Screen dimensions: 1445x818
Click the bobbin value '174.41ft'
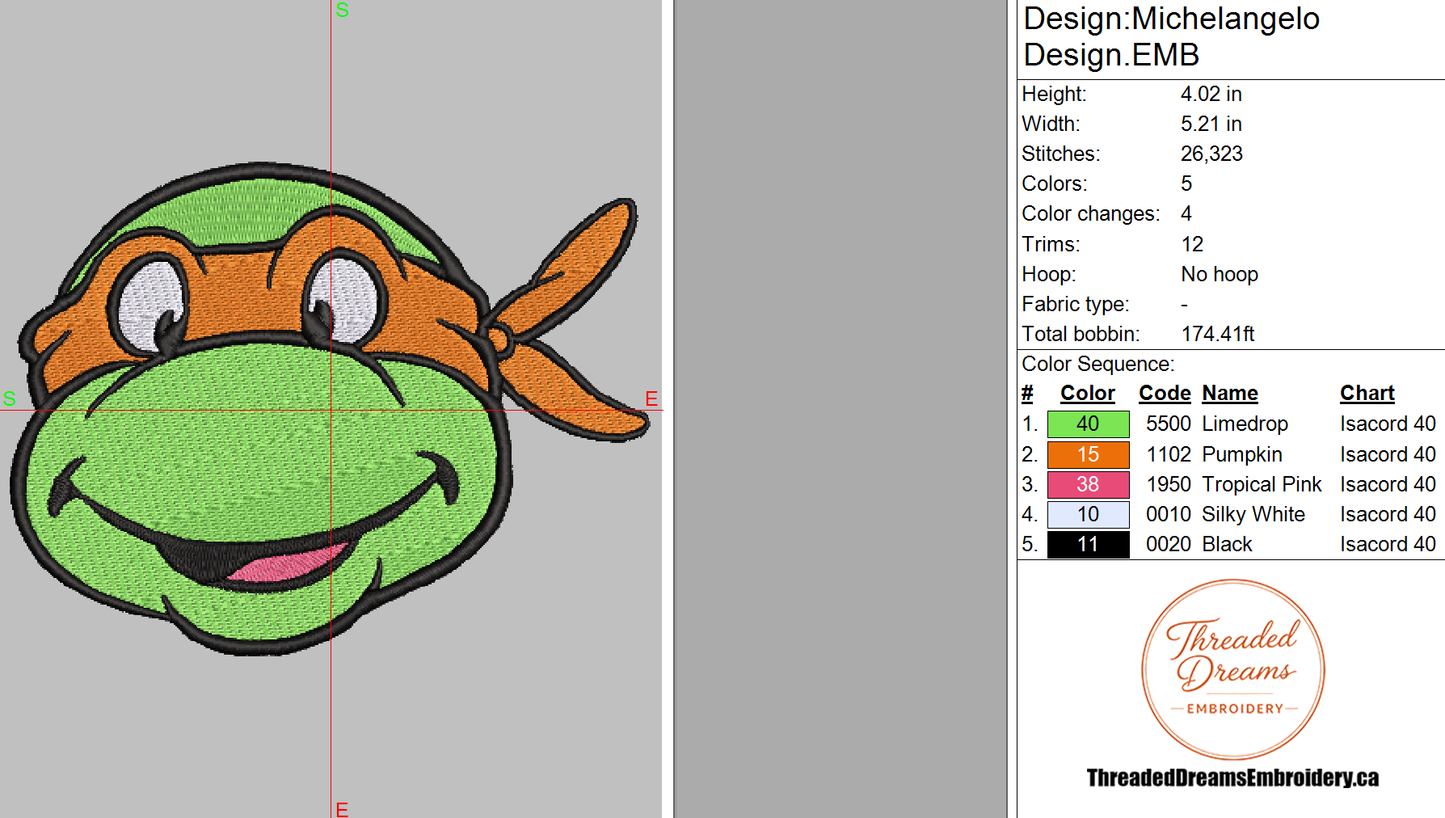click(x=1217, y=334)
